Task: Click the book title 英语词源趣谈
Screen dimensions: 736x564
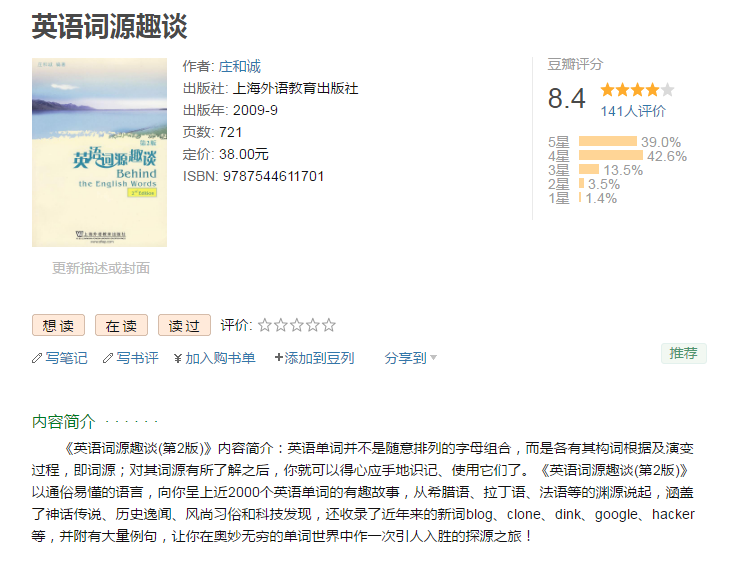Action: pyautogui.click(x=109, y=26)
